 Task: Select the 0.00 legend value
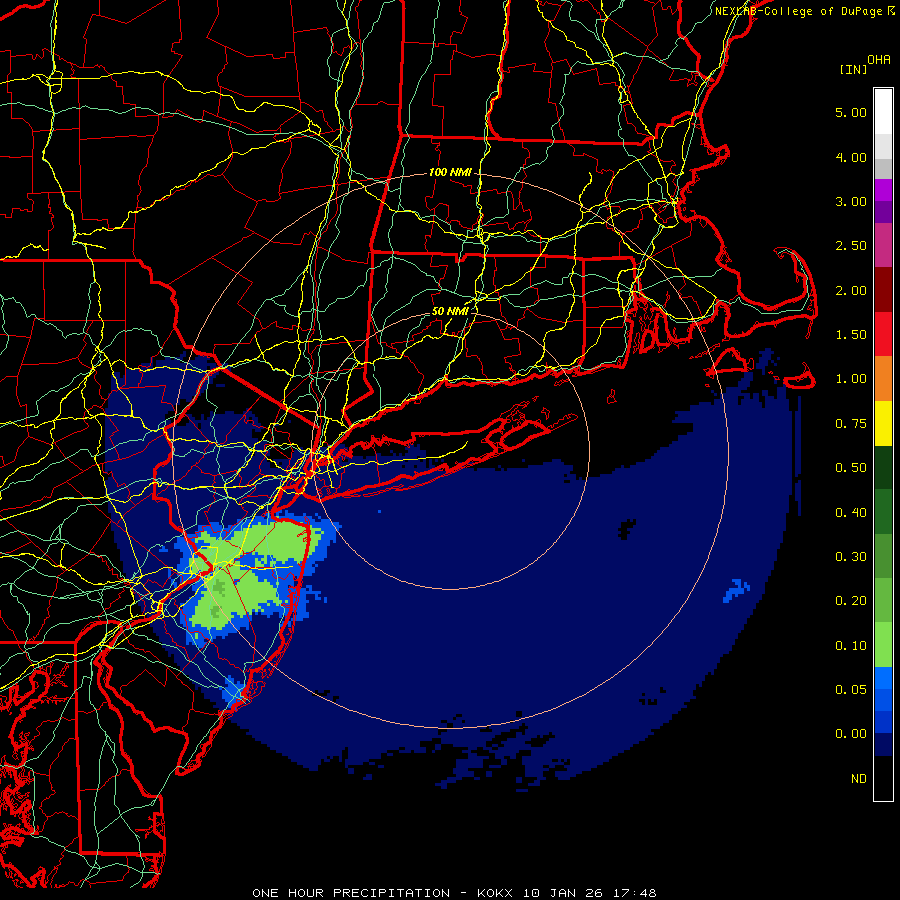(851, 734)
